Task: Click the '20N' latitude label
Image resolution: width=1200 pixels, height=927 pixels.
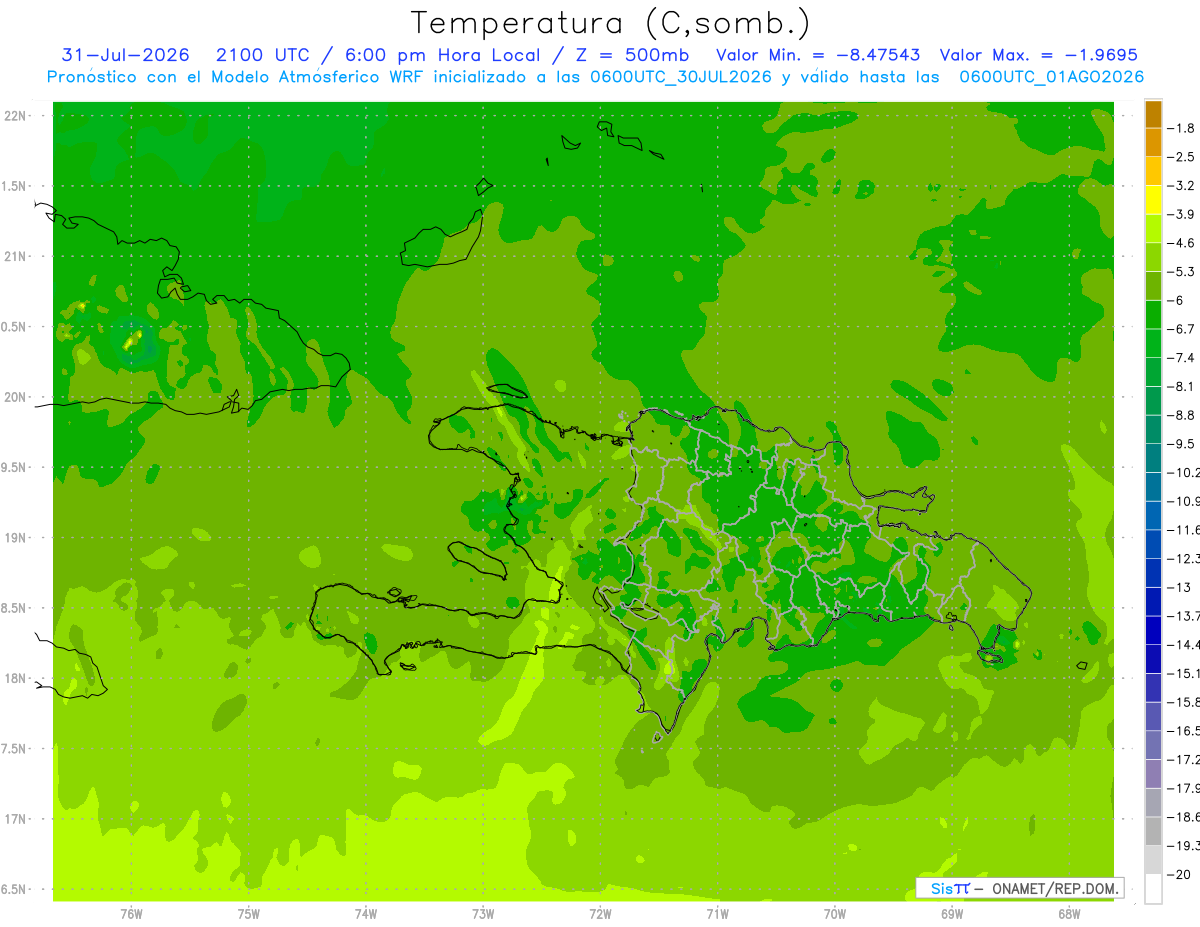Action: [15, 397]
